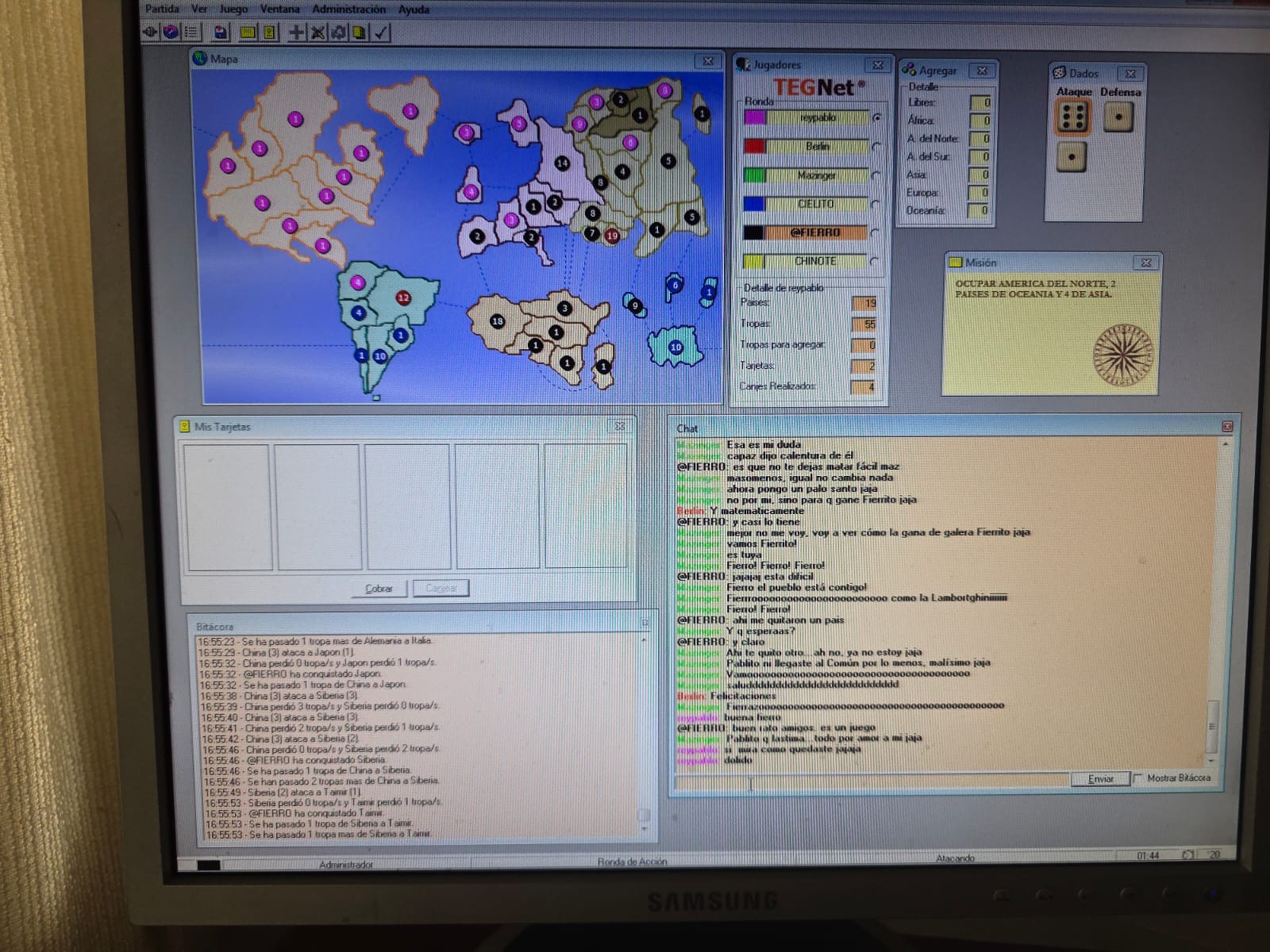Click the magenta color swatch for reypablo
The image size is (1270, 952).
click(x=754, y=117)
